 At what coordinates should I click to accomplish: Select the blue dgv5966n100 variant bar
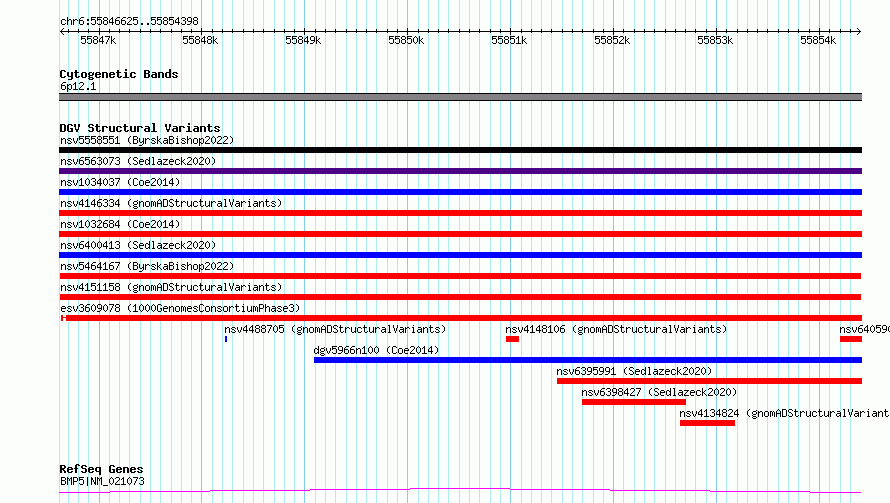click(588, 360)
